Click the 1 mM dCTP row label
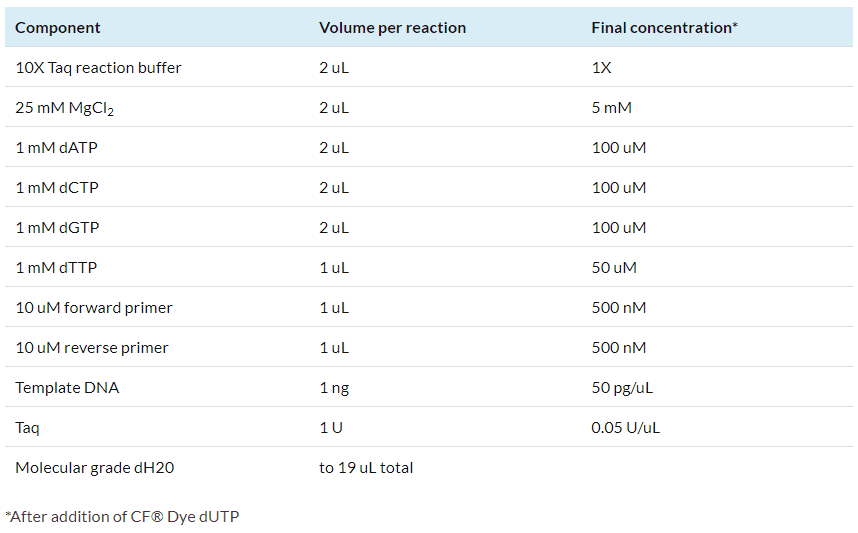Screen dimensions: 858x533 (x=56, y=188)
